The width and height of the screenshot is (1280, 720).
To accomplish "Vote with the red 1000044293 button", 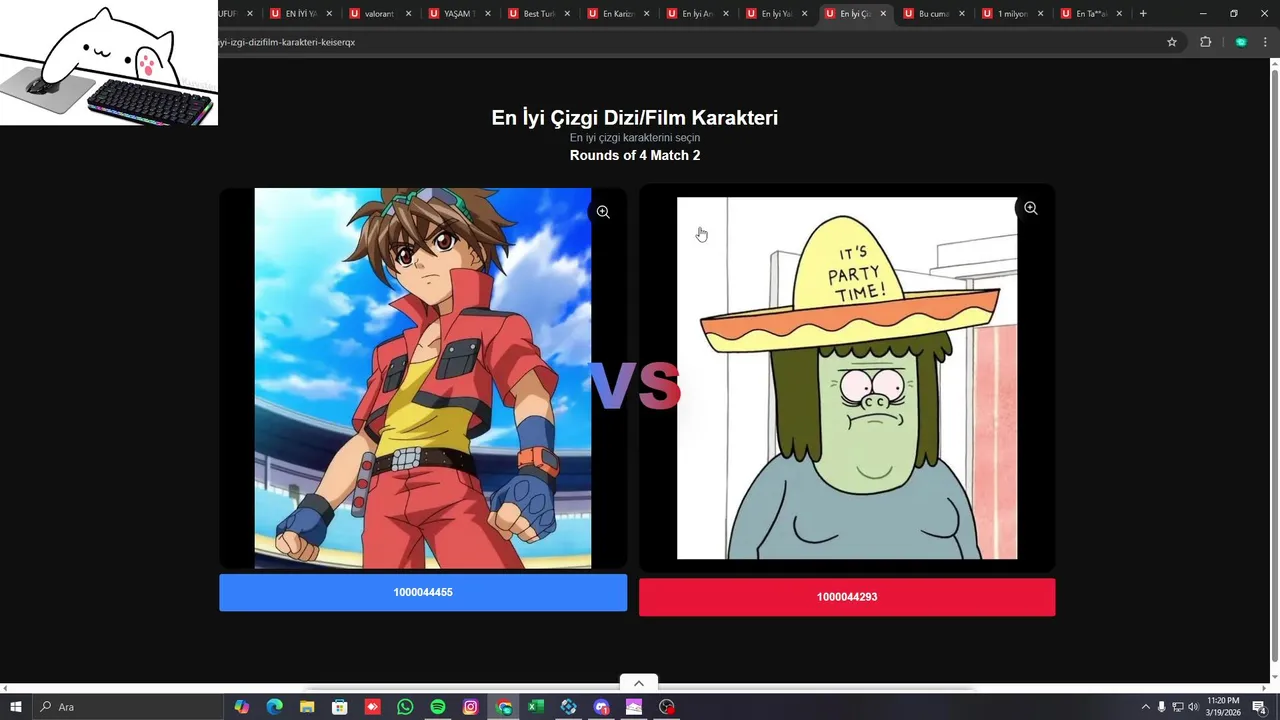I will coord(847,597).
